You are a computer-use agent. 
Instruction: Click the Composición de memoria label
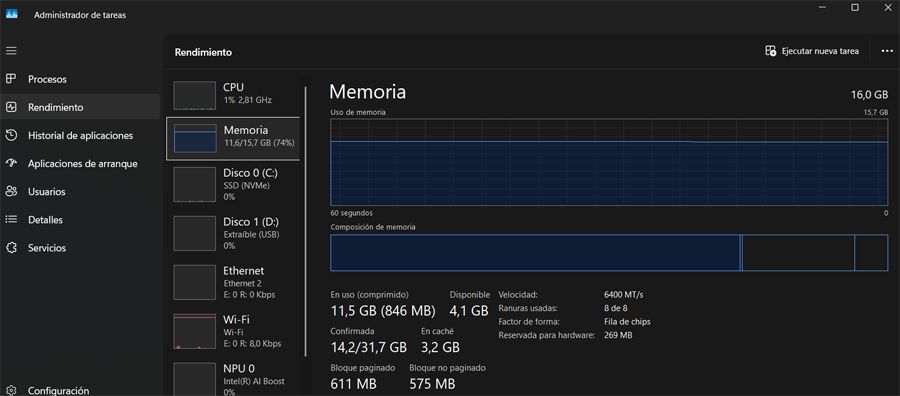click(373, 227)
